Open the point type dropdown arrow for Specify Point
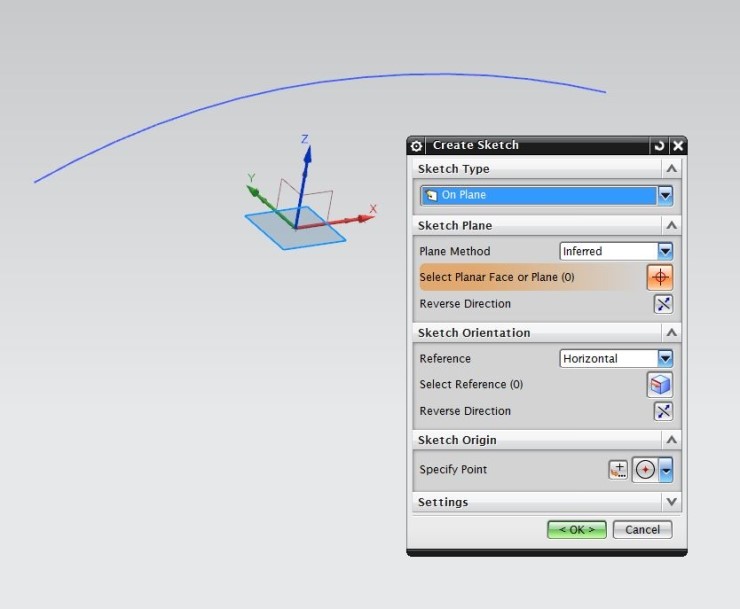This screenshot has height=609, width=740. coord(665,470)
